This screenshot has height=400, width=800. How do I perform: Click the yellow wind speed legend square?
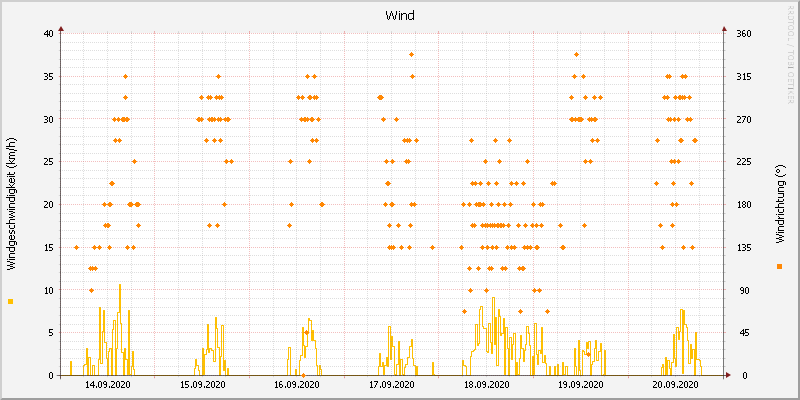(11, 302)
